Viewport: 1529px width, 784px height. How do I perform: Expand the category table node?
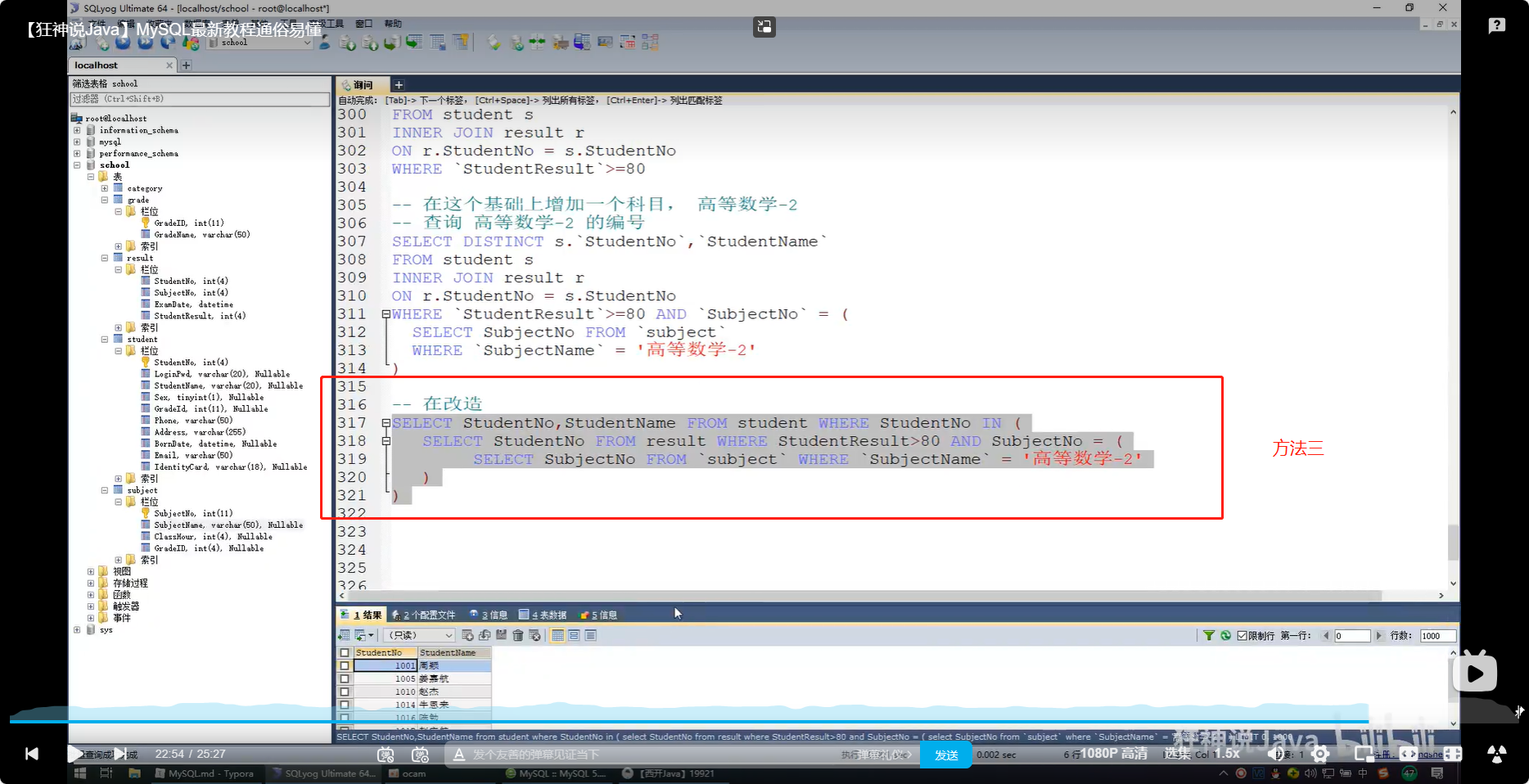click(105, 188)
